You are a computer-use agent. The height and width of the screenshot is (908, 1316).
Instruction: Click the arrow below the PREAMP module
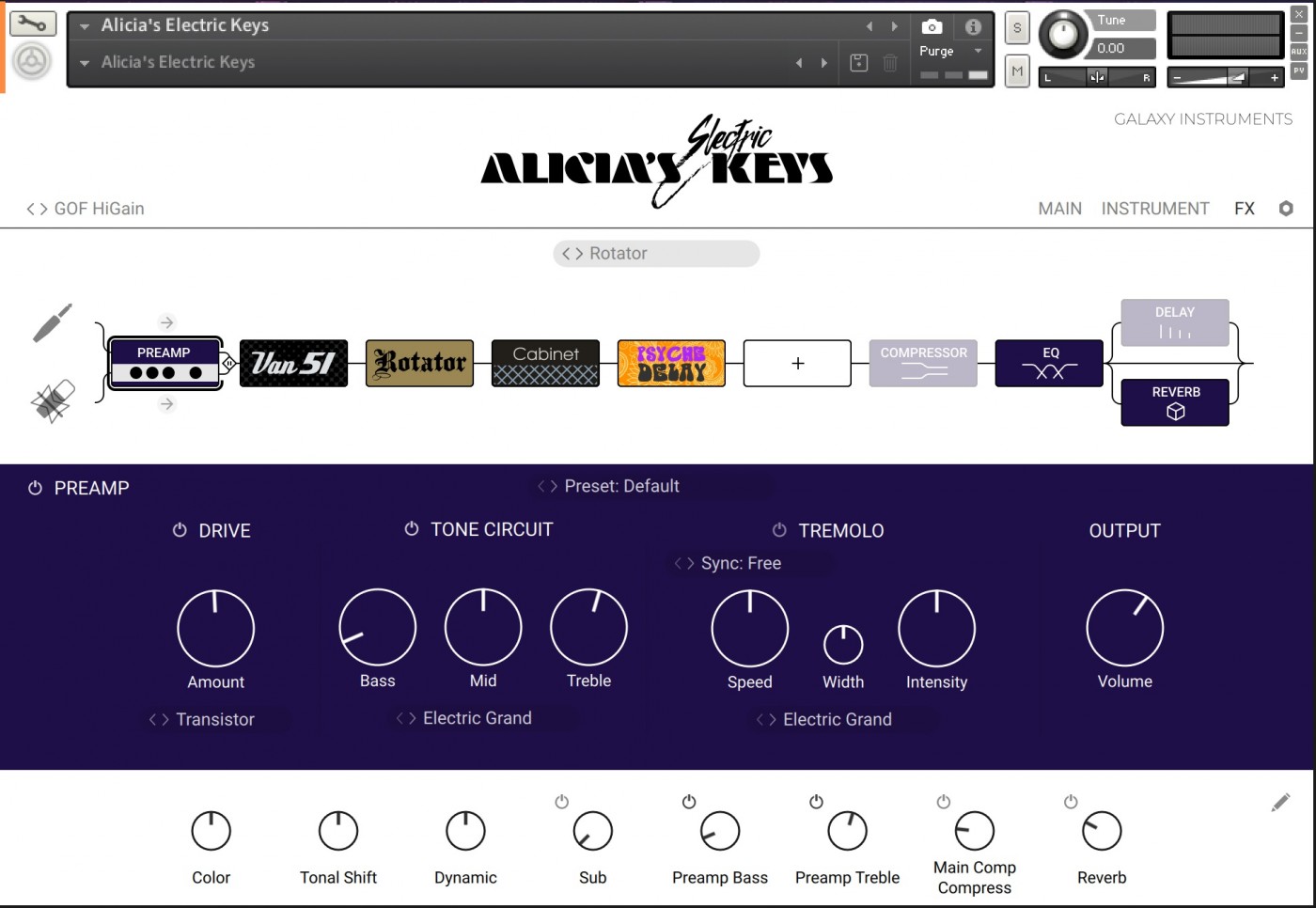(x=166, y=404)
